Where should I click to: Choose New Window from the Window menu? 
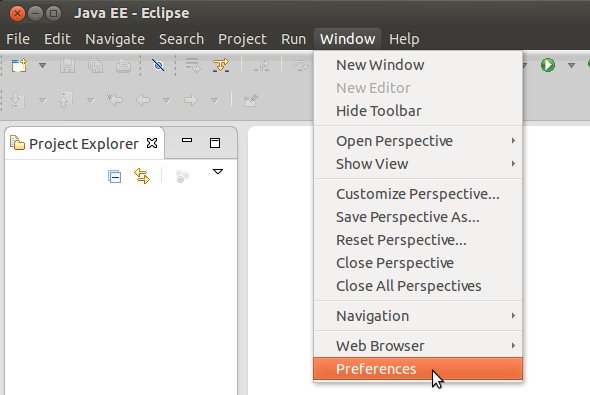pos(418,65)
